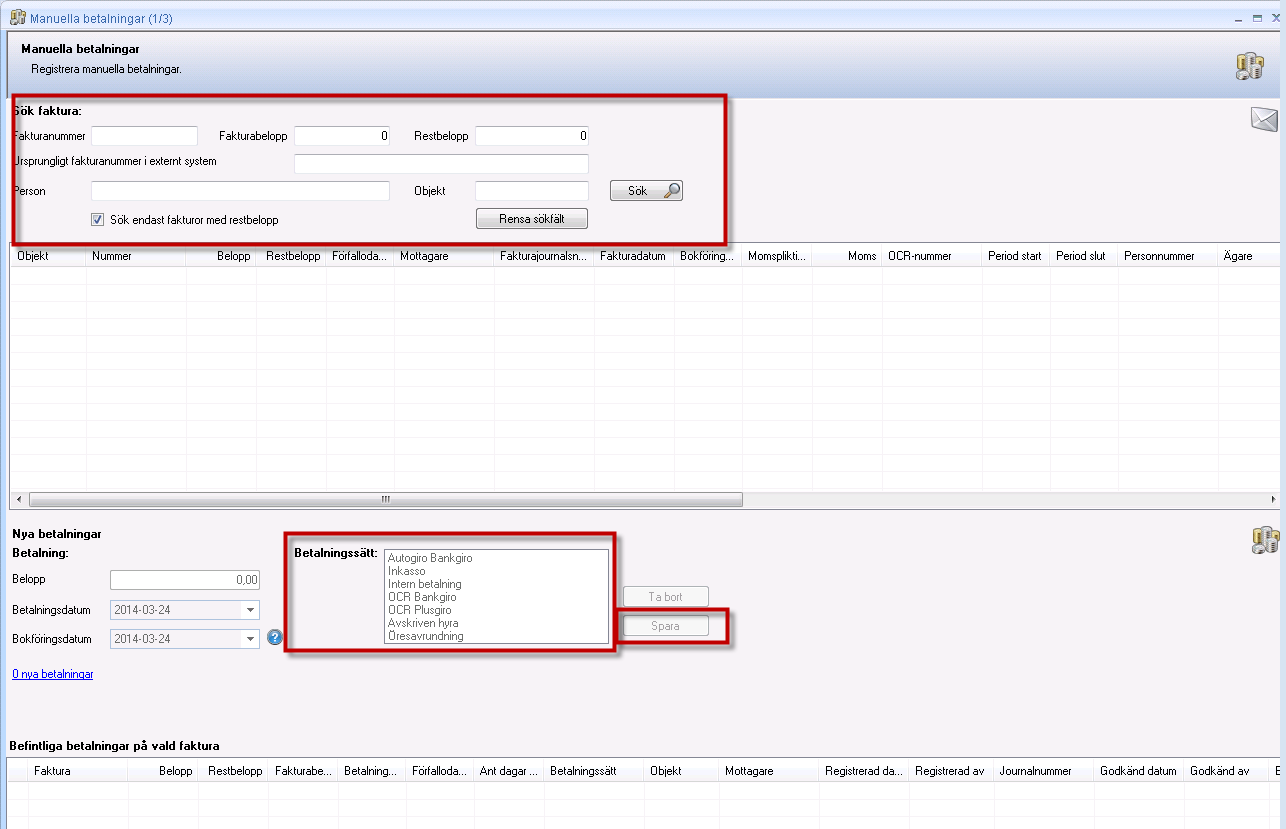Click the Restbelopp input field

click(x=532, y=136)
